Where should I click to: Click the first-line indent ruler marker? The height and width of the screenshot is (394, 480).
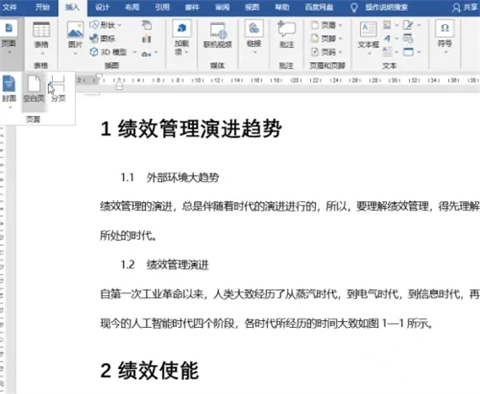(99, 76)
